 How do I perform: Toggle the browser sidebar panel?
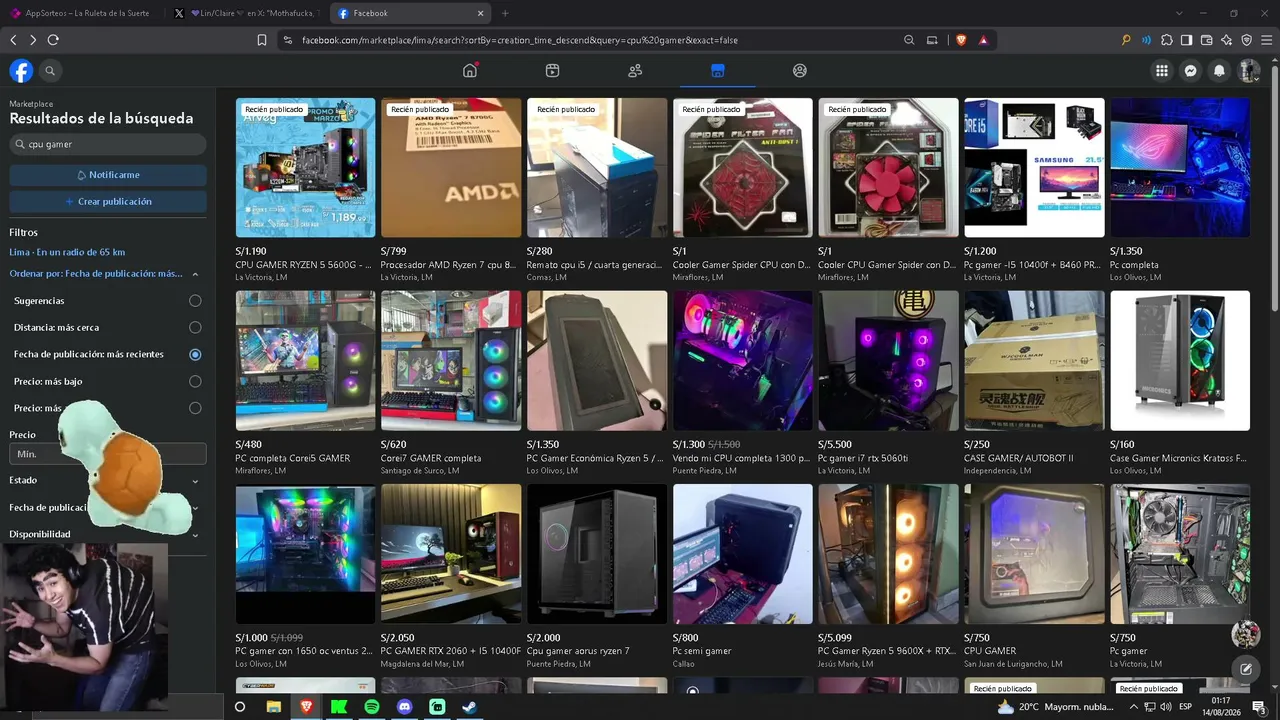tap(1186, 40)
